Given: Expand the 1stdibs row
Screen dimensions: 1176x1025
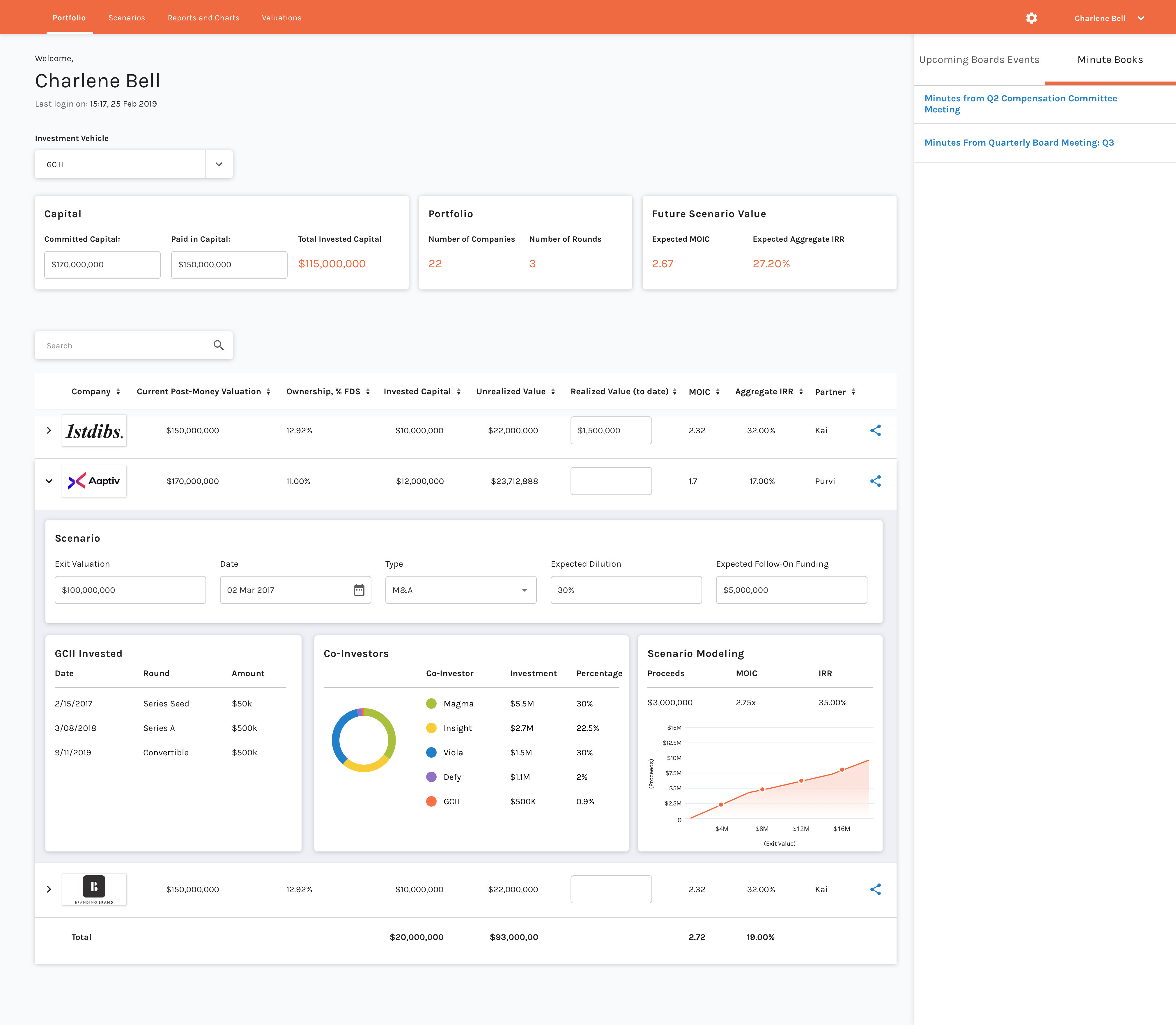Looking at the screenshot, I should (49, 430).
